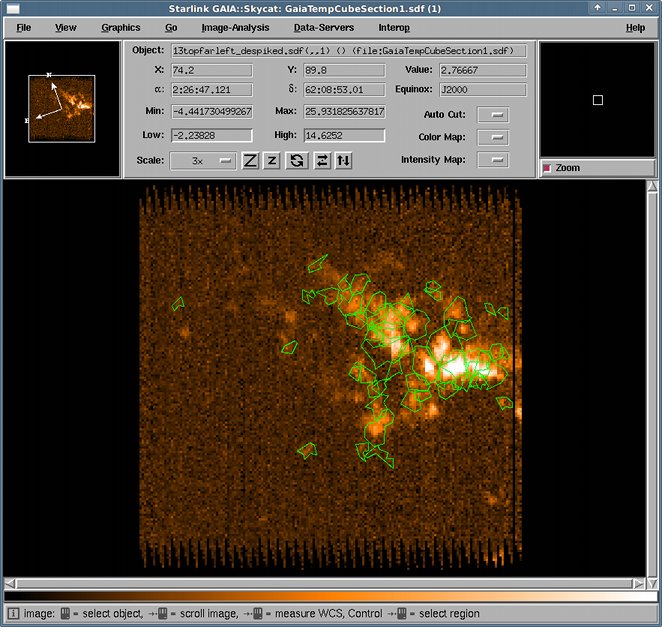Click the orange colour ramp bar
Screen dimensions: 662x627
(331, 596)
